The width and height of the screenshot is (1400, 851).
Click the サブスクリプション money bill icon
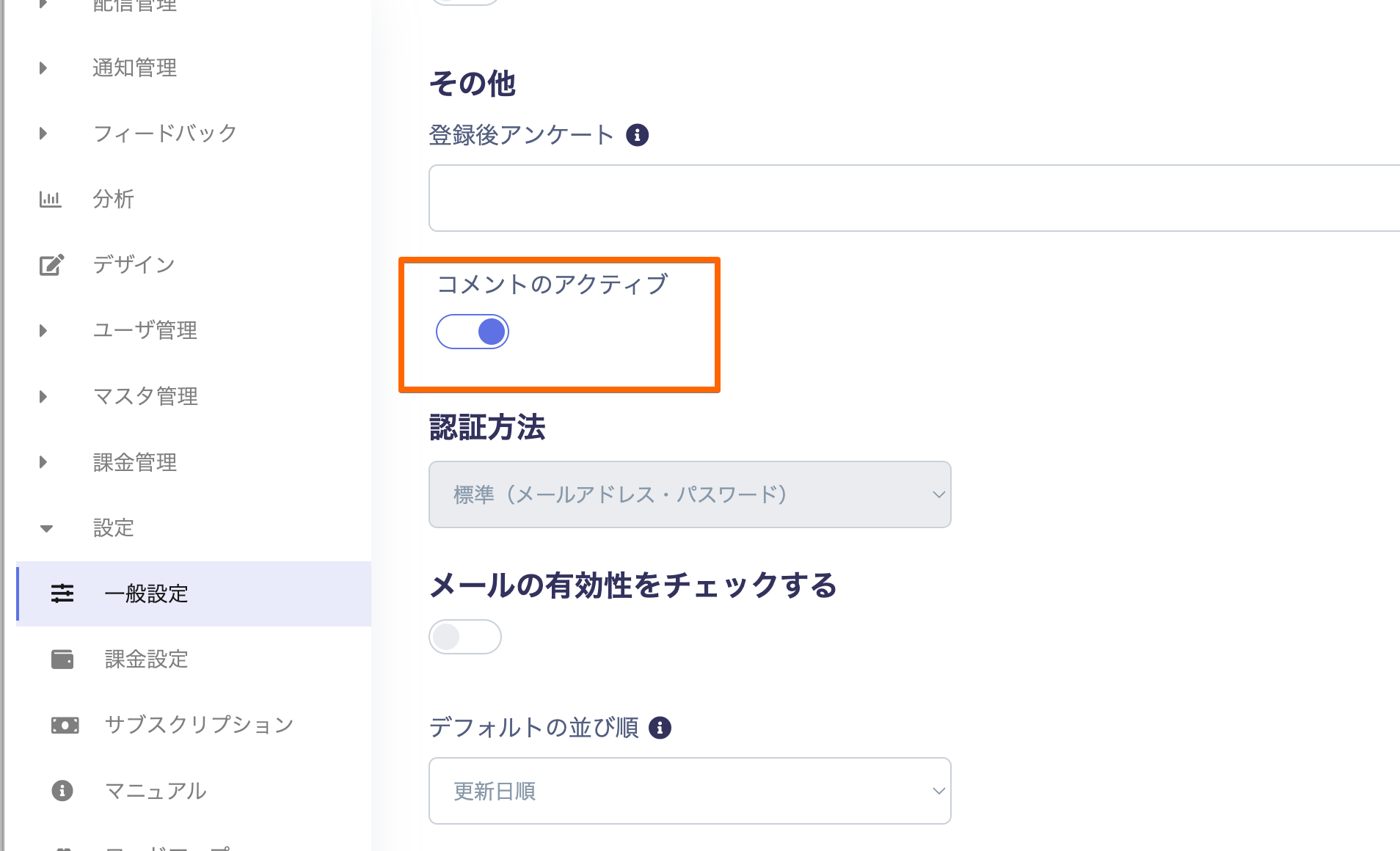coord(65,726)
